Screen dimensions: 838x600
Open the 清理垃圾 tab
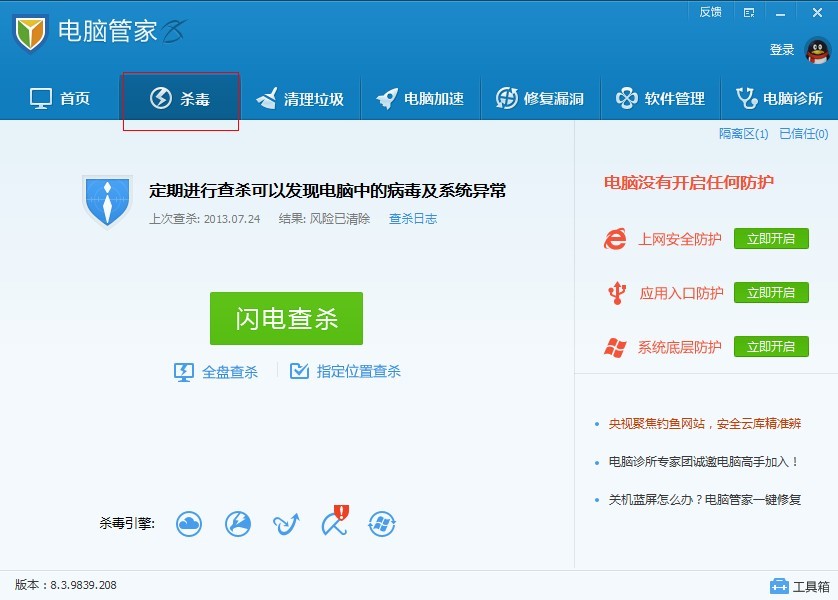click(x=299, y=98)
